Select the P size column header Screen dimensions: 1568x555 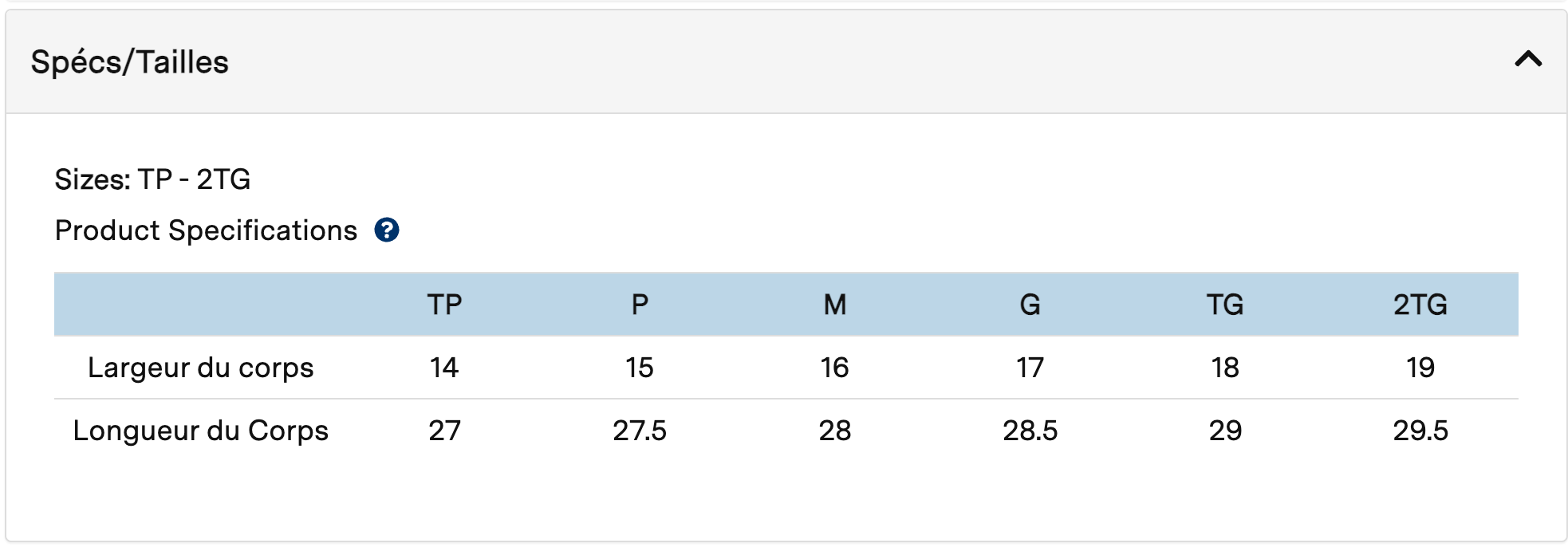(640, 305)
